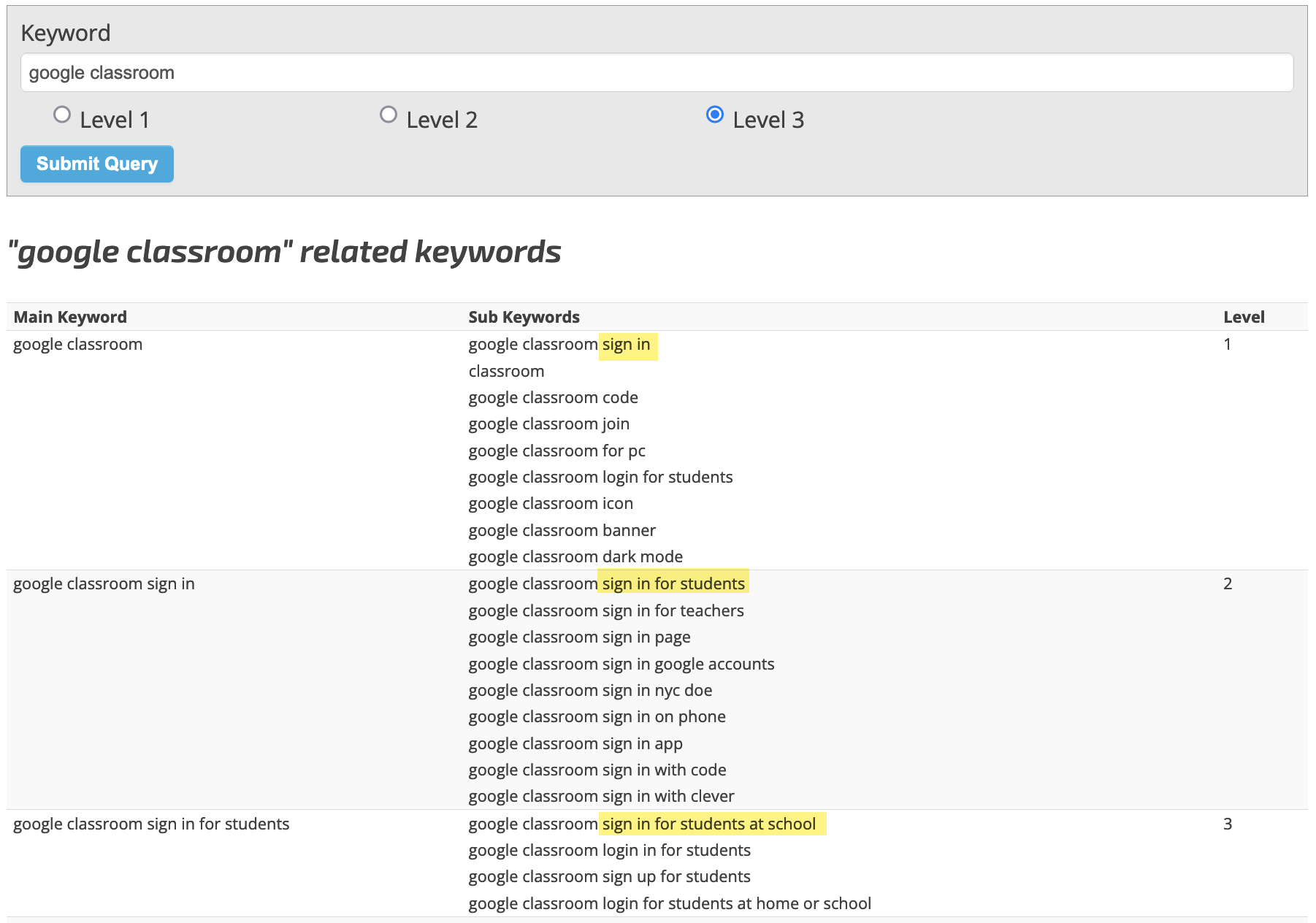Image resolution: width=1316 pixels, height=923 pixels.
Task: Click 'google classroom join' sub keyword
Action: pyautogui.click(x=548, y=424)
